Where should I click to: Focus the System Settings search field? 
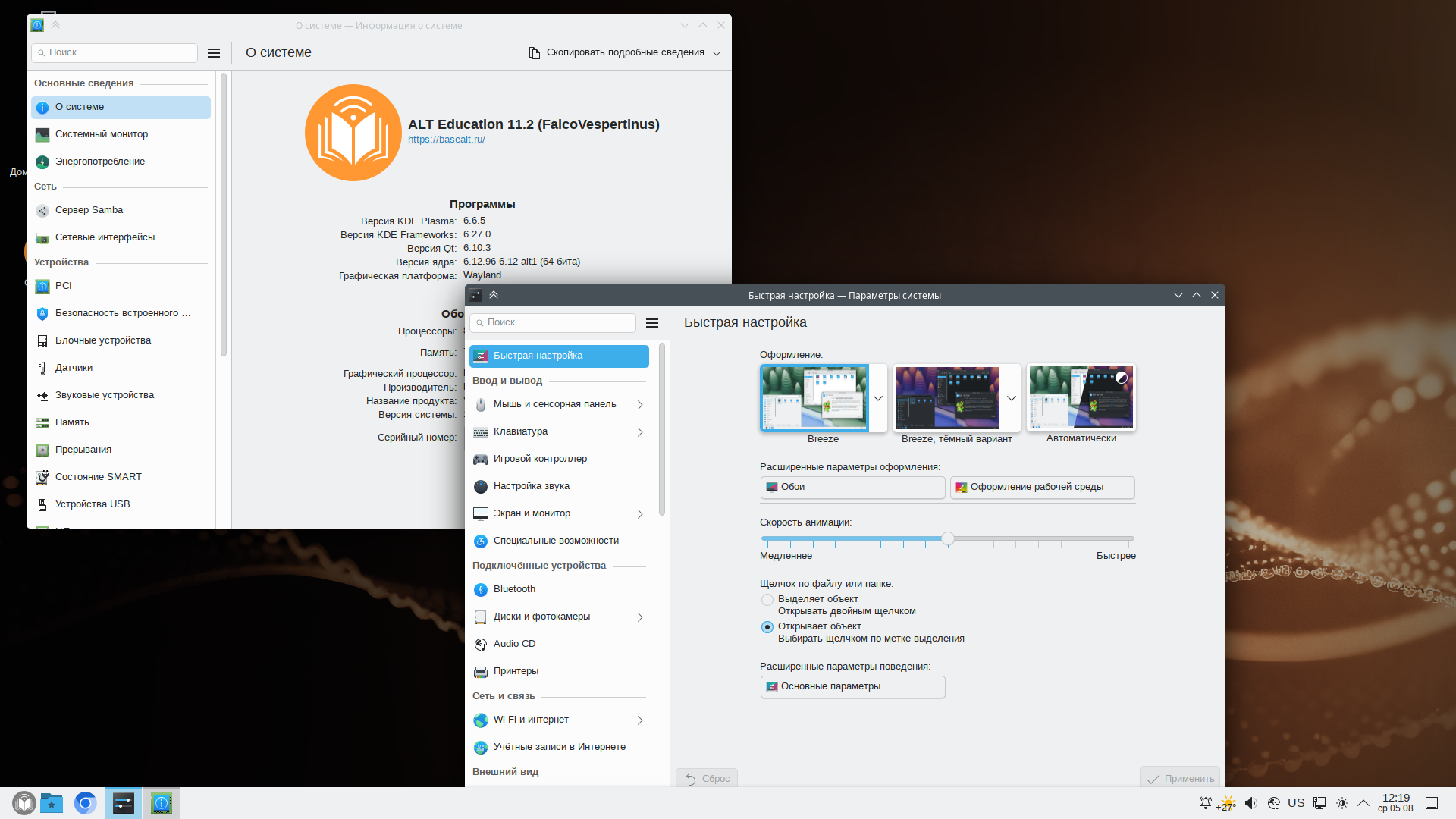click(x=553, y=323)
